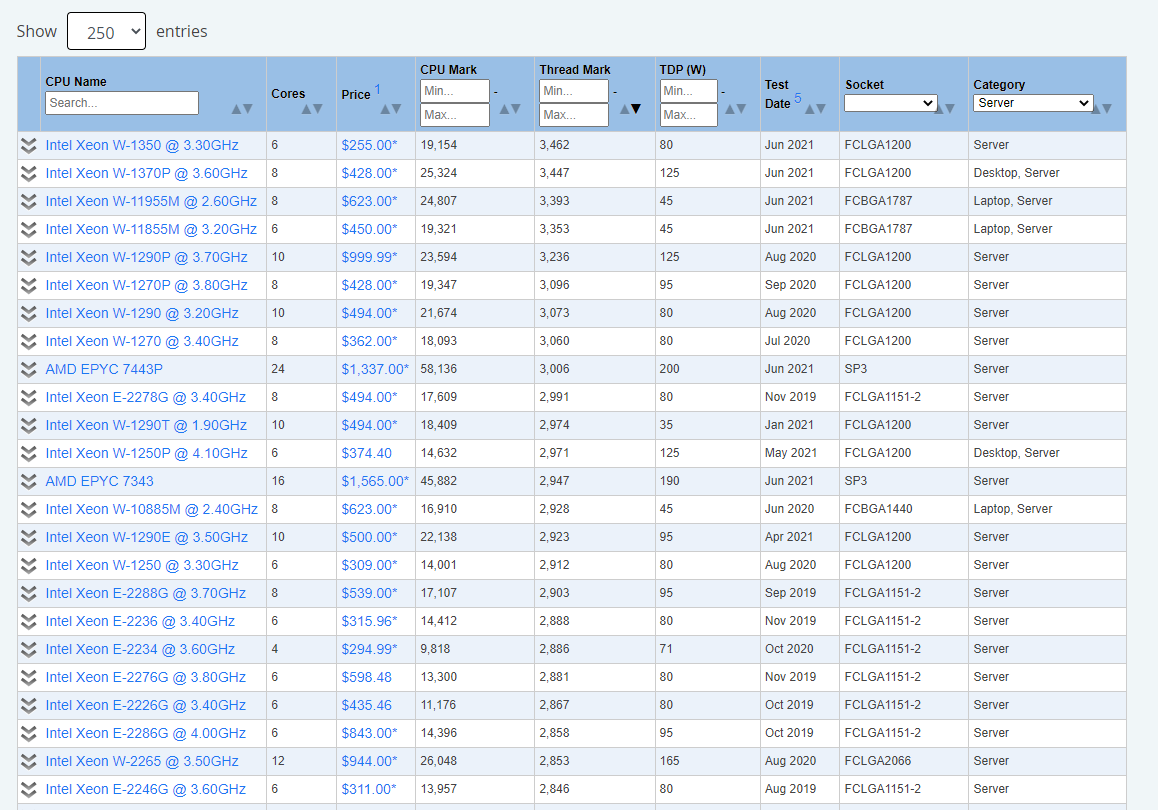The height and width of the screenshot is (810, 1158).
Task: Expand details for Intel Xeon W-1350 row
Action: (29, 145)
